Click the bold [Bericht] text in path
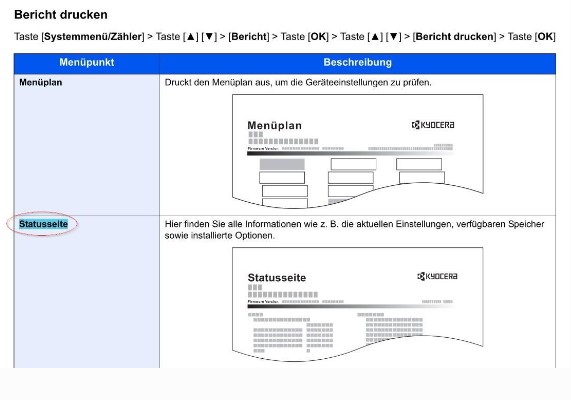571x400 pixels. (249, 37)
